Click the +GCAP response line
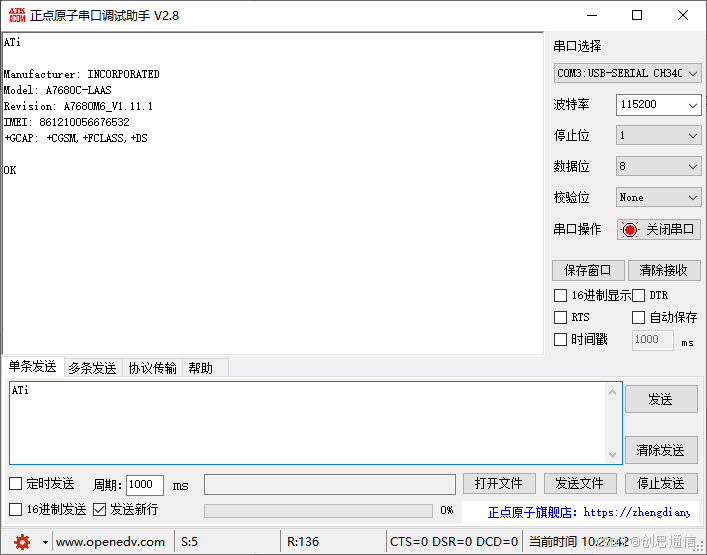Image resolution: width=707 pixels, height=555 pixels. tap(76, 138)
